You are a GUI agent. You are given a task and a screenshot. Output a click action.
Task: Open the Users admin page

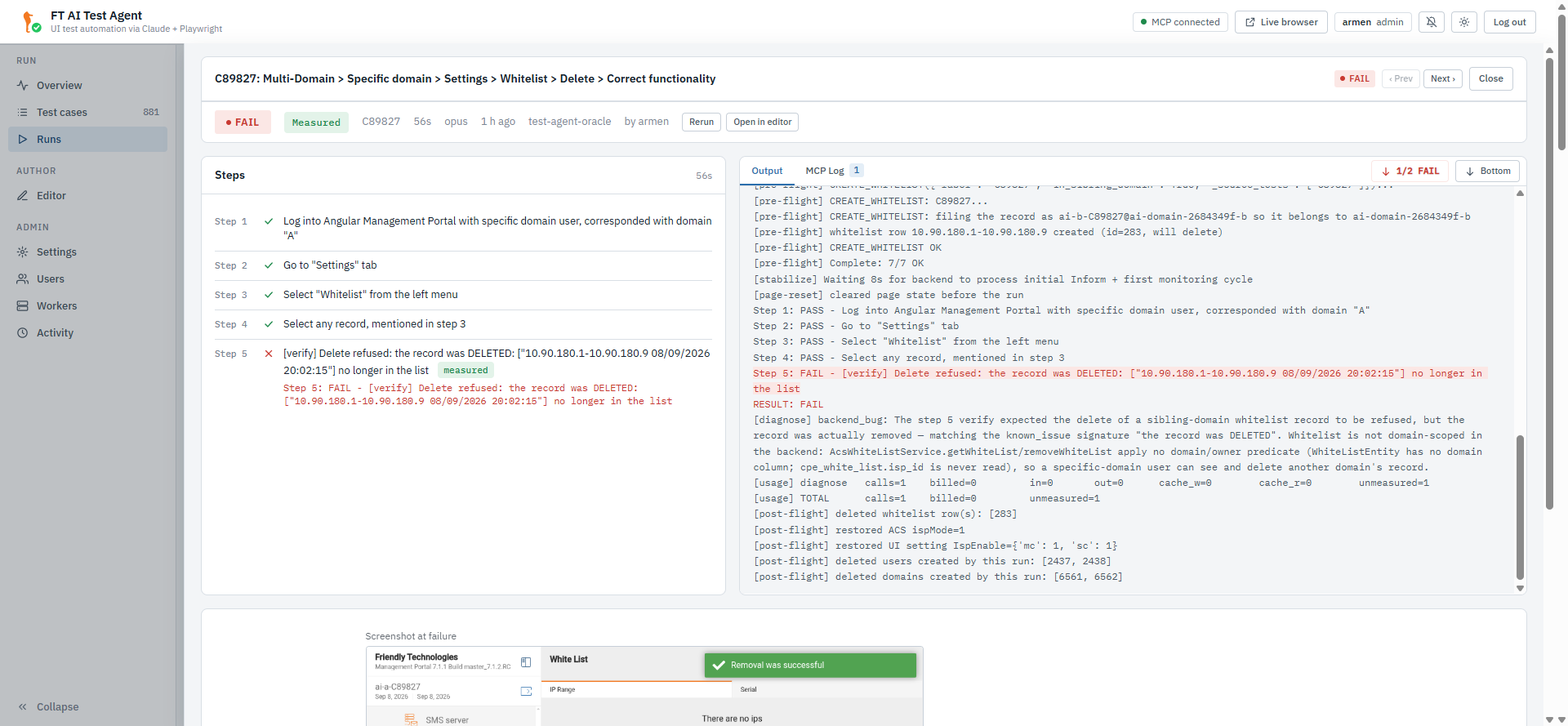(x=88, y=279)
